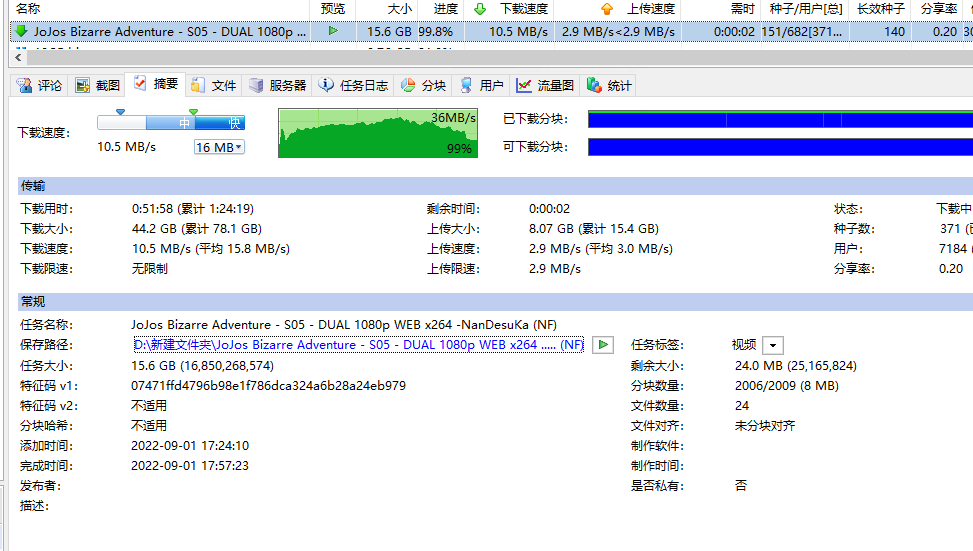
Task: Sort tasks by 名称 column header
Action: pos(28,9)
